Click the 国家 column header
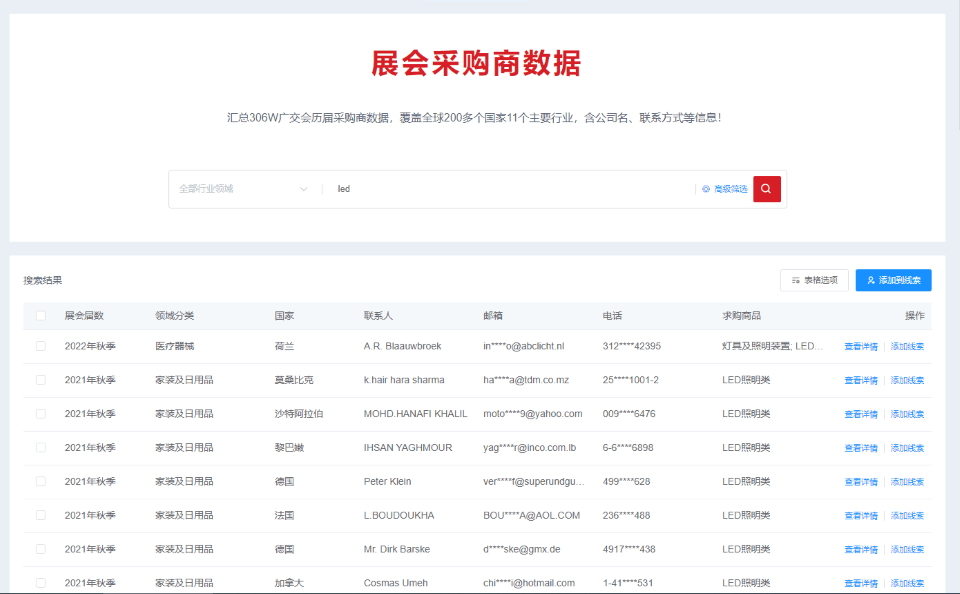Image resolution: width=960 pixels, height=594 pixels. [284, 316]
